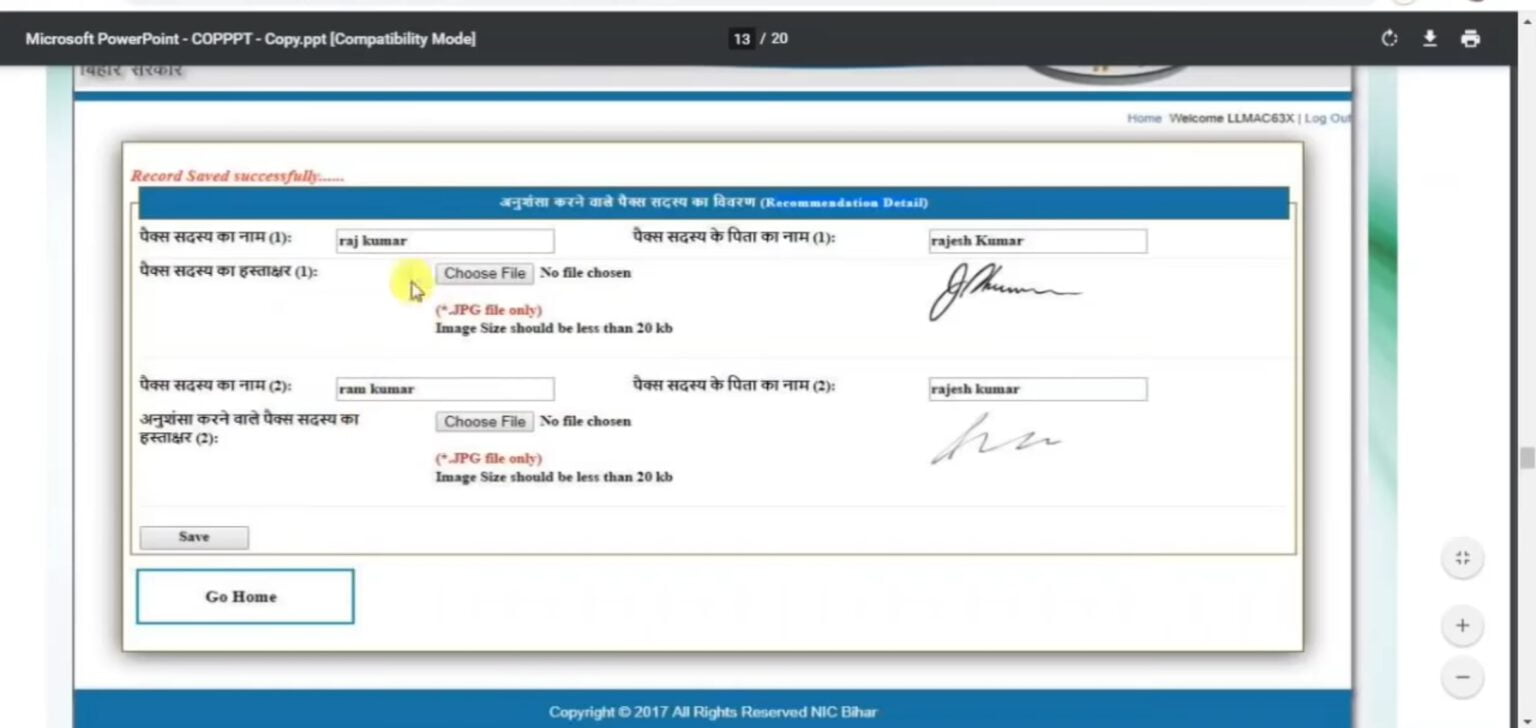Click first "No file chosen" text
This screenshot has width=1536, height=728.
pyautogui.click(x=585, y=273)
